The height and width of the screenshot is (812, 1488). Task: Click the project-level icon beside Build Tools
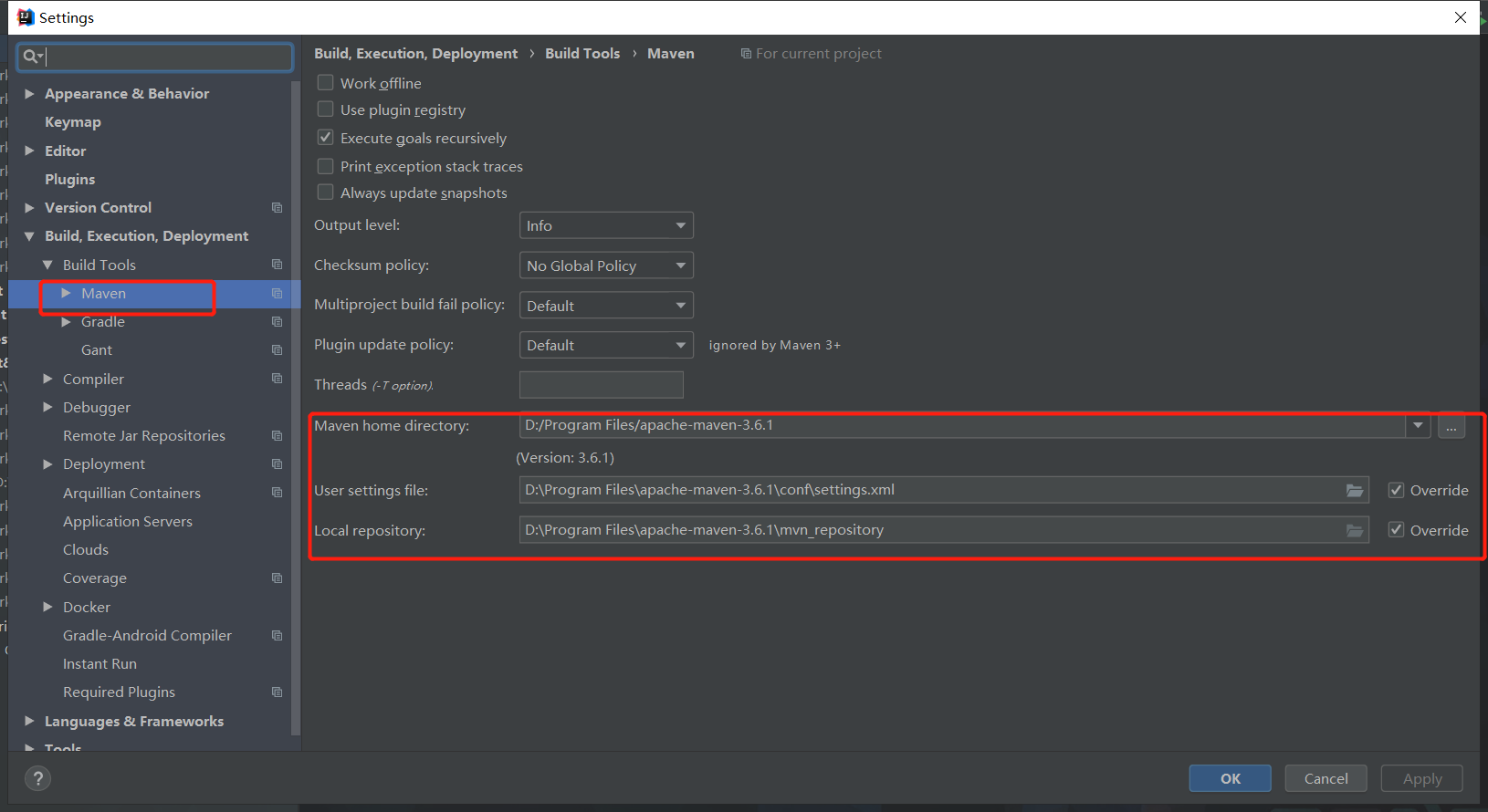(278, 265)
